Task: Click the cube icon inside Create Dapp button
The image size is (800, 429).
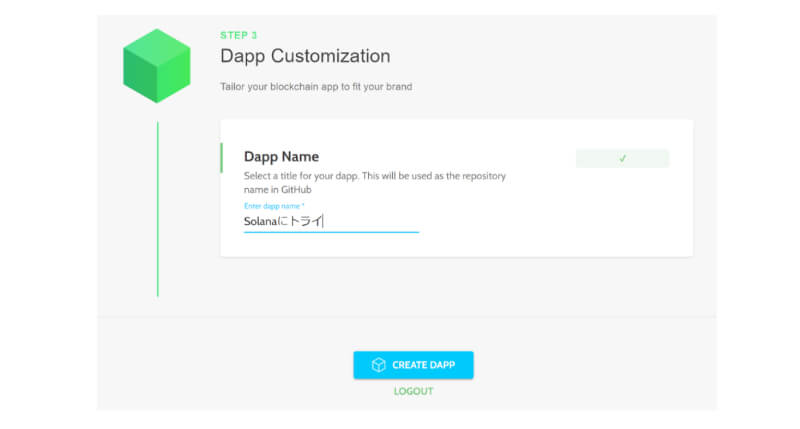Action: [x=379, y=365]
